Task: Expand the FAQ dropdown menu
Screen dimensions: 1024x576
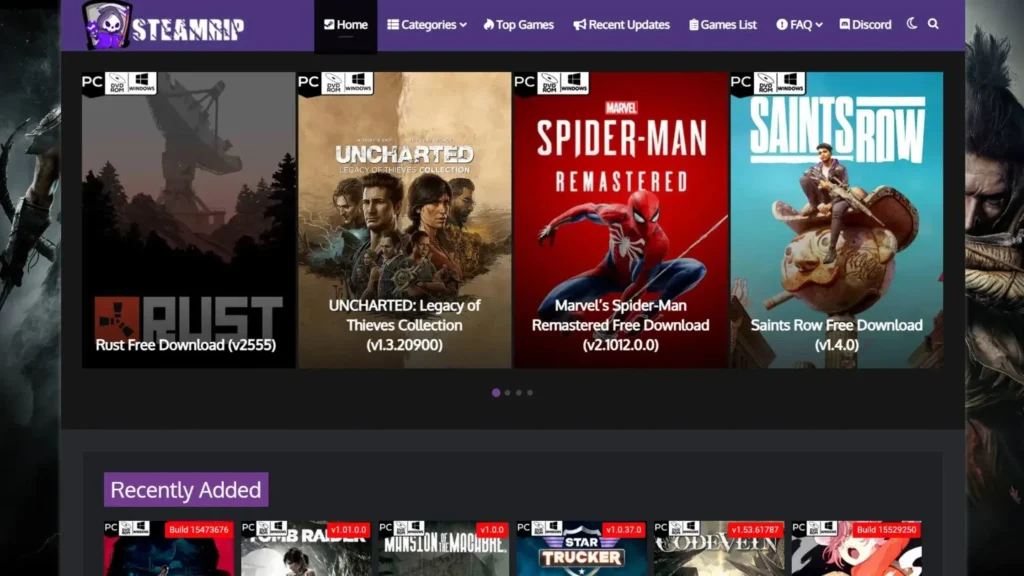Action: 799,24
